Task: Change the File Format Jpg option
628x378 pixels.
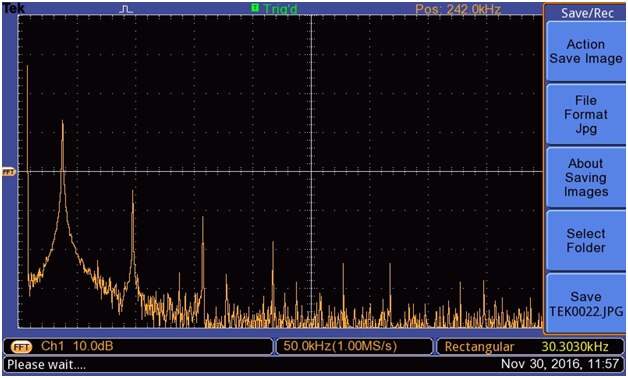Action: [586, 115]
